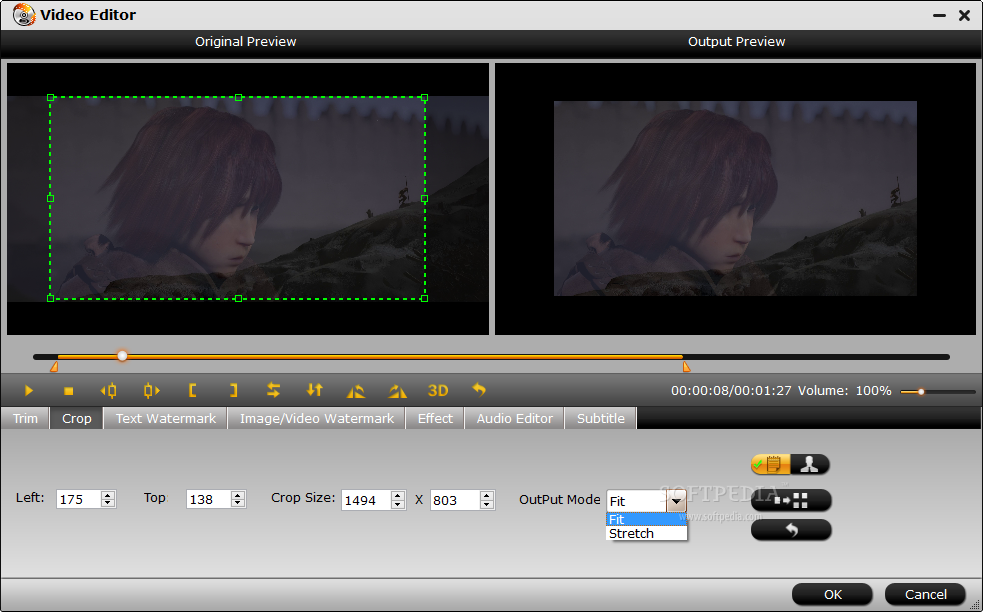Image resolution: width=983 pixels, height=612 pixels.
Task: Click the bottom-middle crop handle
Action: [x=238, y=298]
